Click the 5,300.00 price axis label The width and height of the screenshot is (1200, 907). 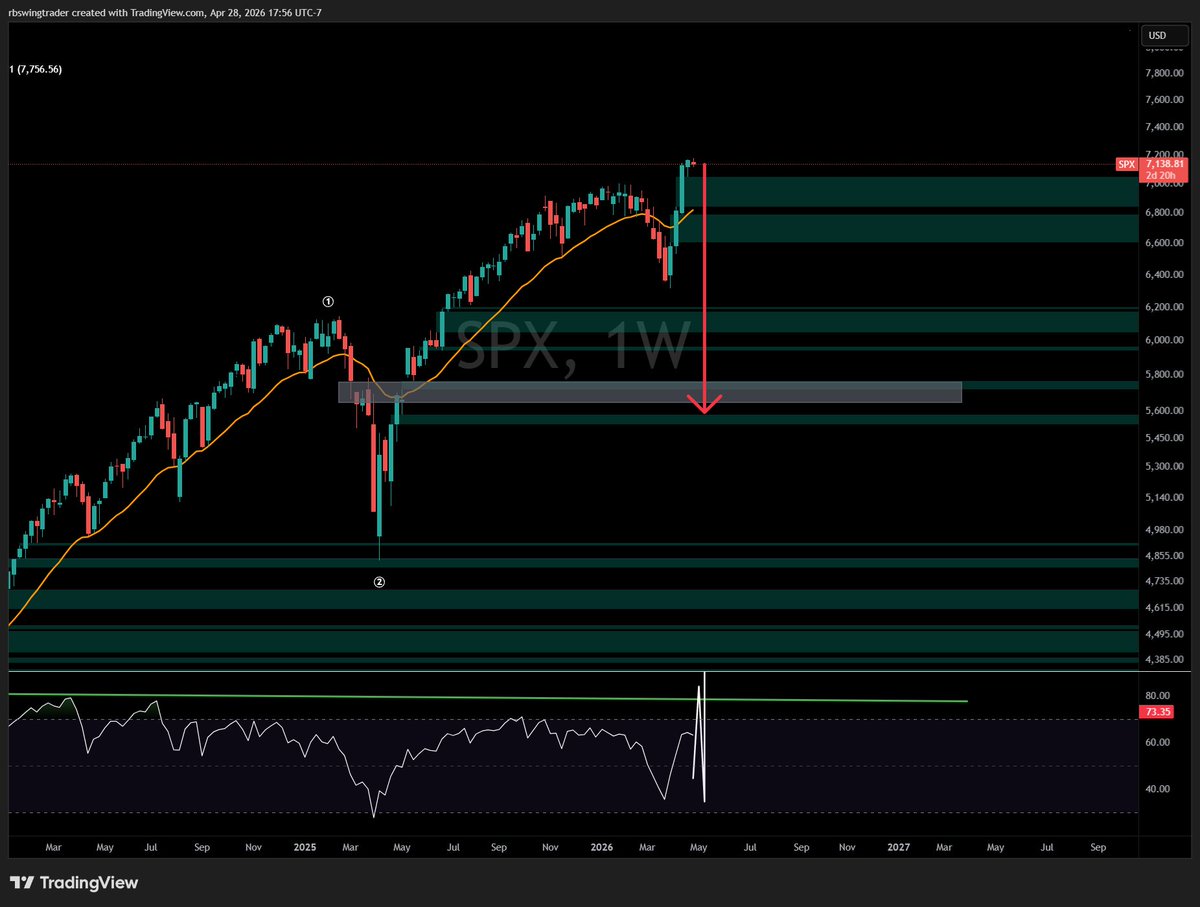coord(1166,467)
